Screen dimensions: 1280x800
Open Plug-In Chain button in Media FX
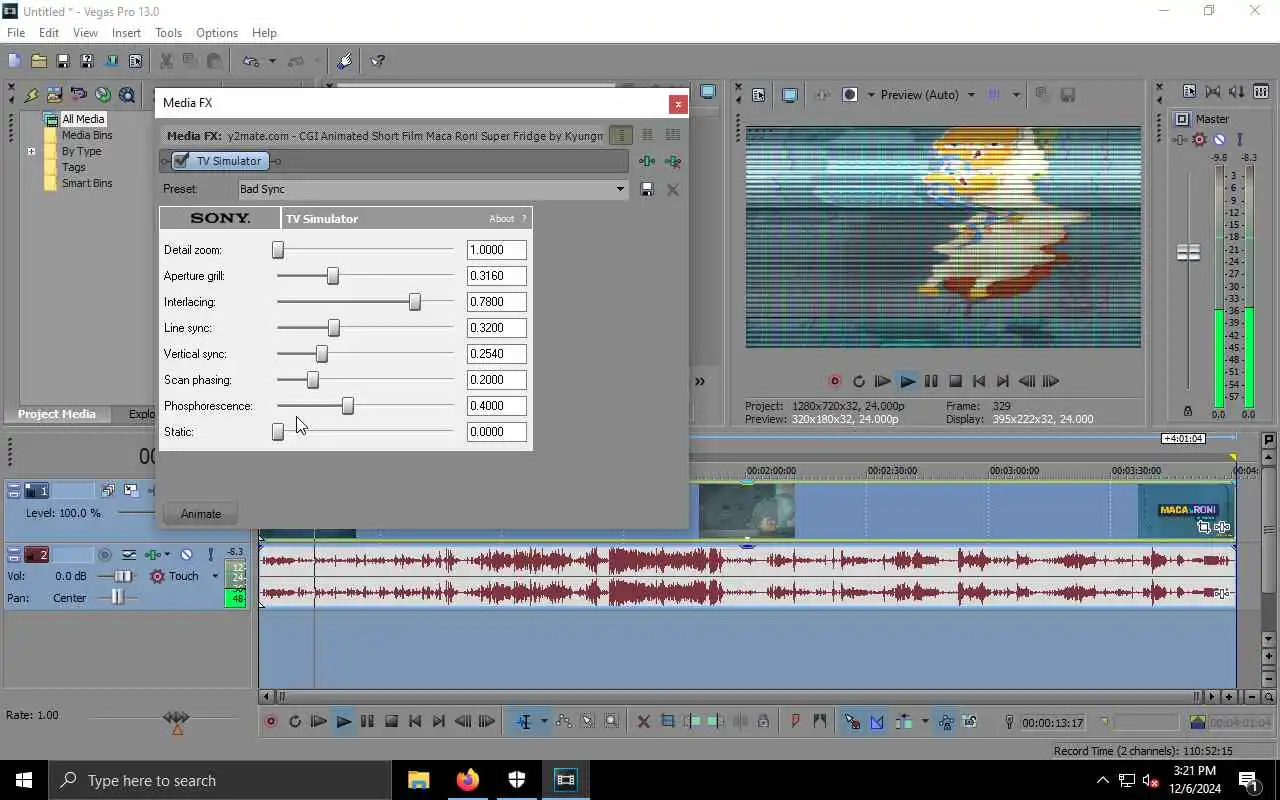[647, 161]
